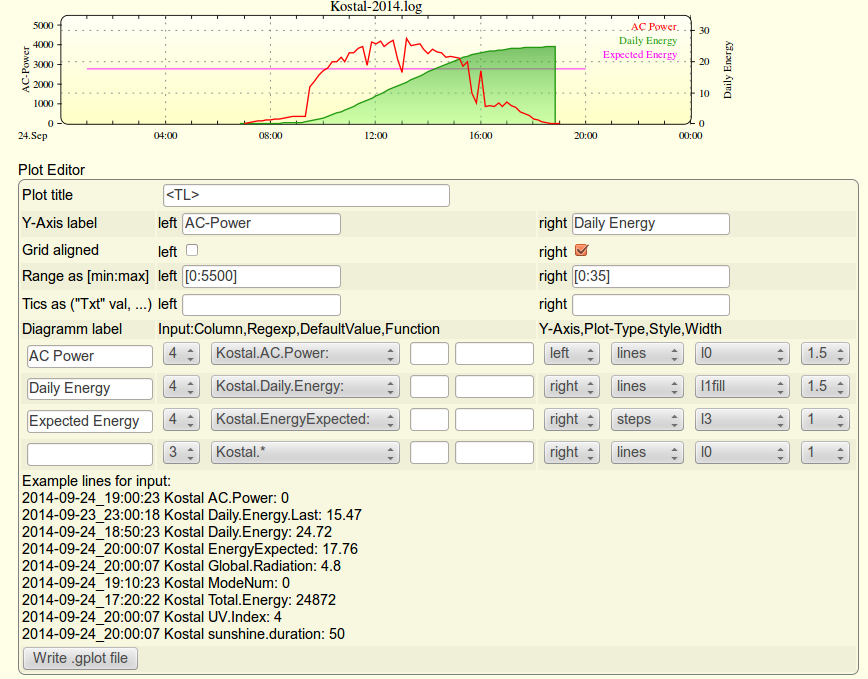
Task: Edit the Expected Energy diagram label field
Action: click(x=89, y=421)
